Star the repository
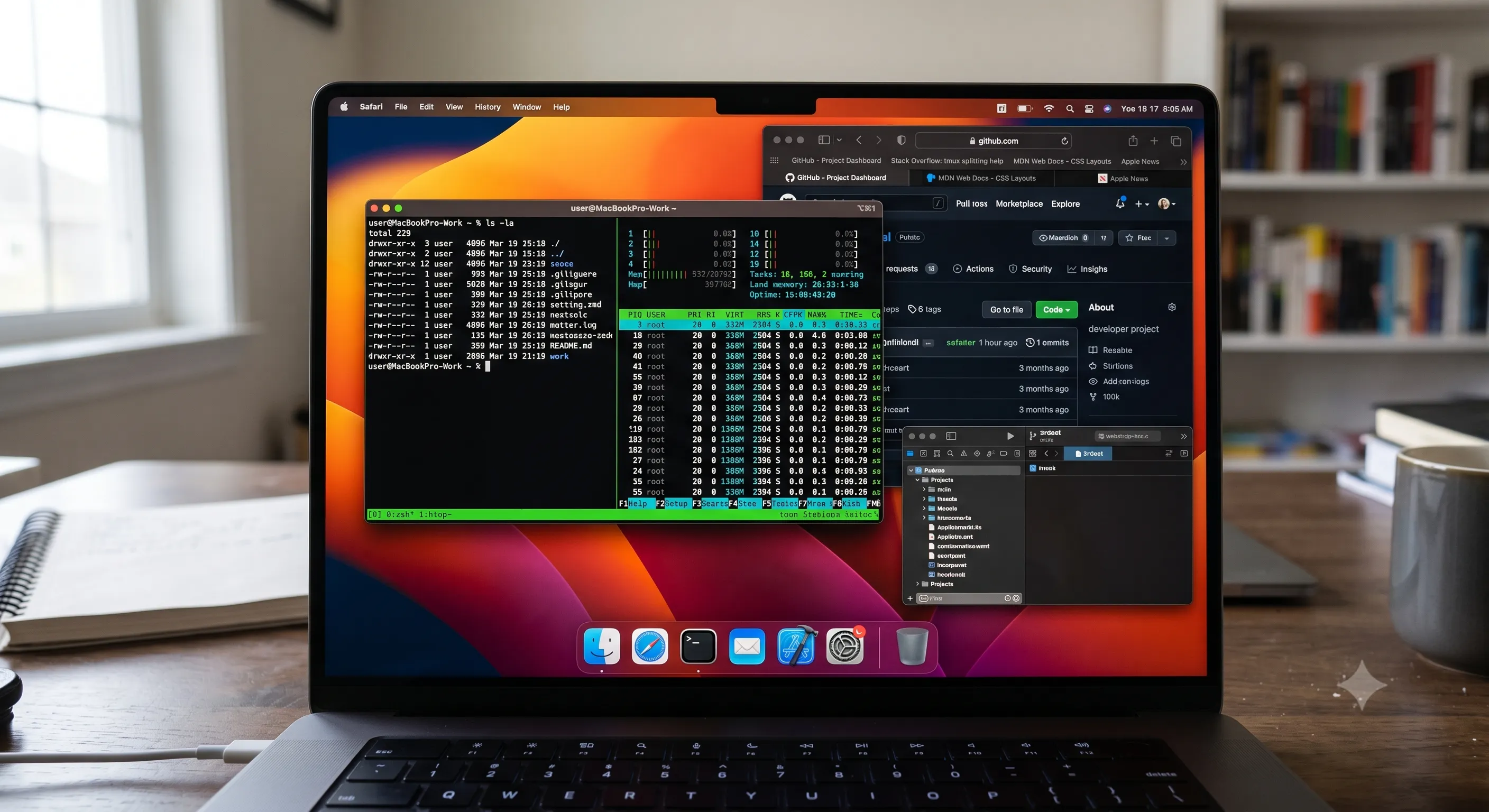The width and height of the screenshot is (1489, 812). [x=1138, y=237]
